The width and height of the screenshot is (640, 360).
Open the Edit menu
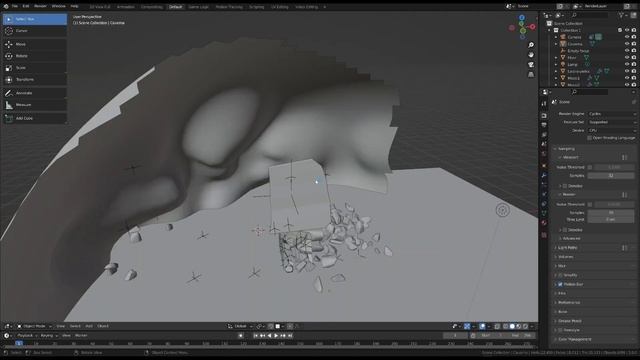pos(26,6)
